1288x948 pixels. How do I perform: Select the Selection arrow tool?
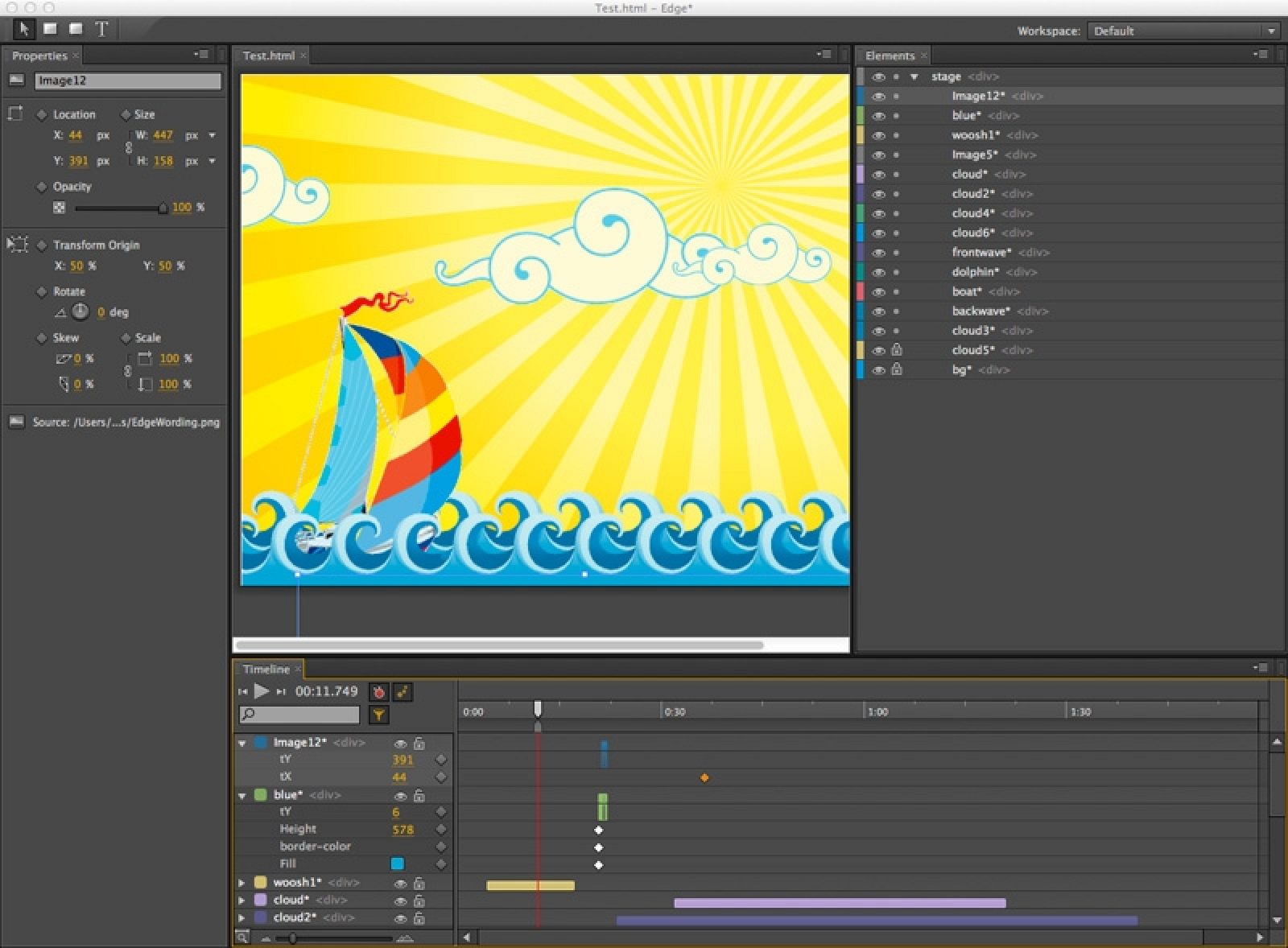[x=25, y=30]
